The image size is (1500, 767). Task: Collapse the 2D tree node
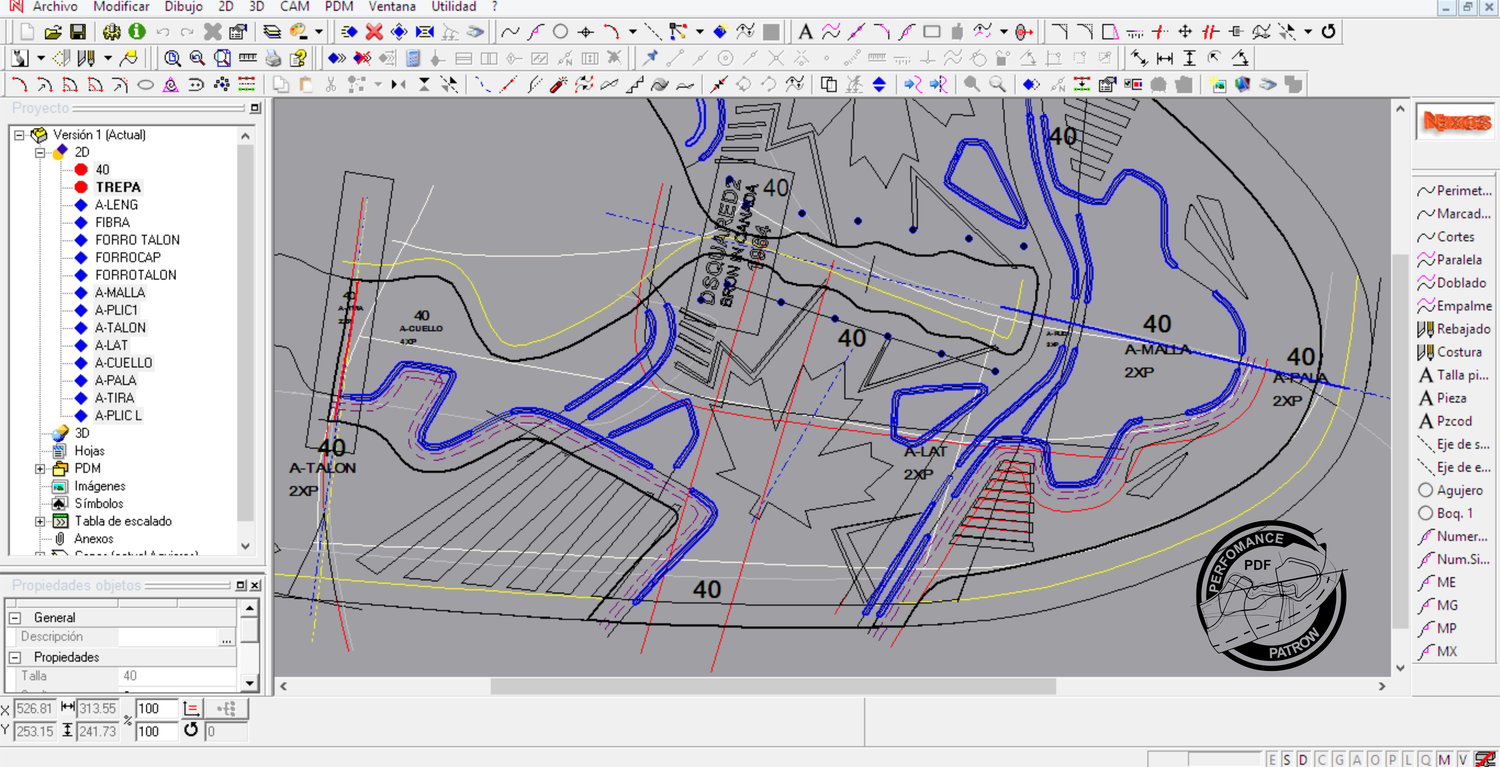click(40, 152)
